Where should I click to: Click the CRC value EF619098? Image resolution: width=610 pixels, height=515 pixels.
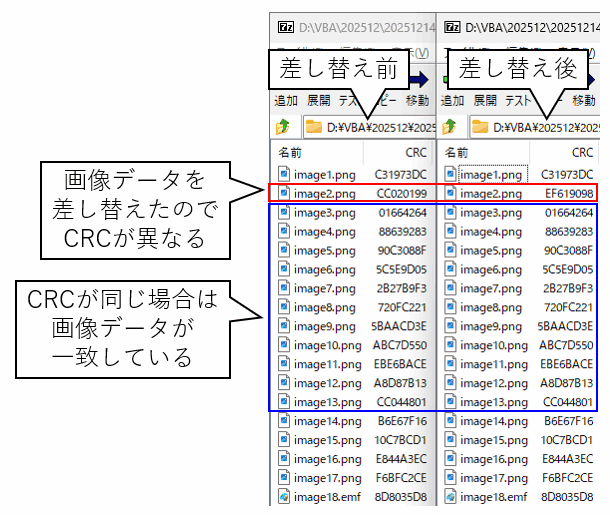click(569, 193)
